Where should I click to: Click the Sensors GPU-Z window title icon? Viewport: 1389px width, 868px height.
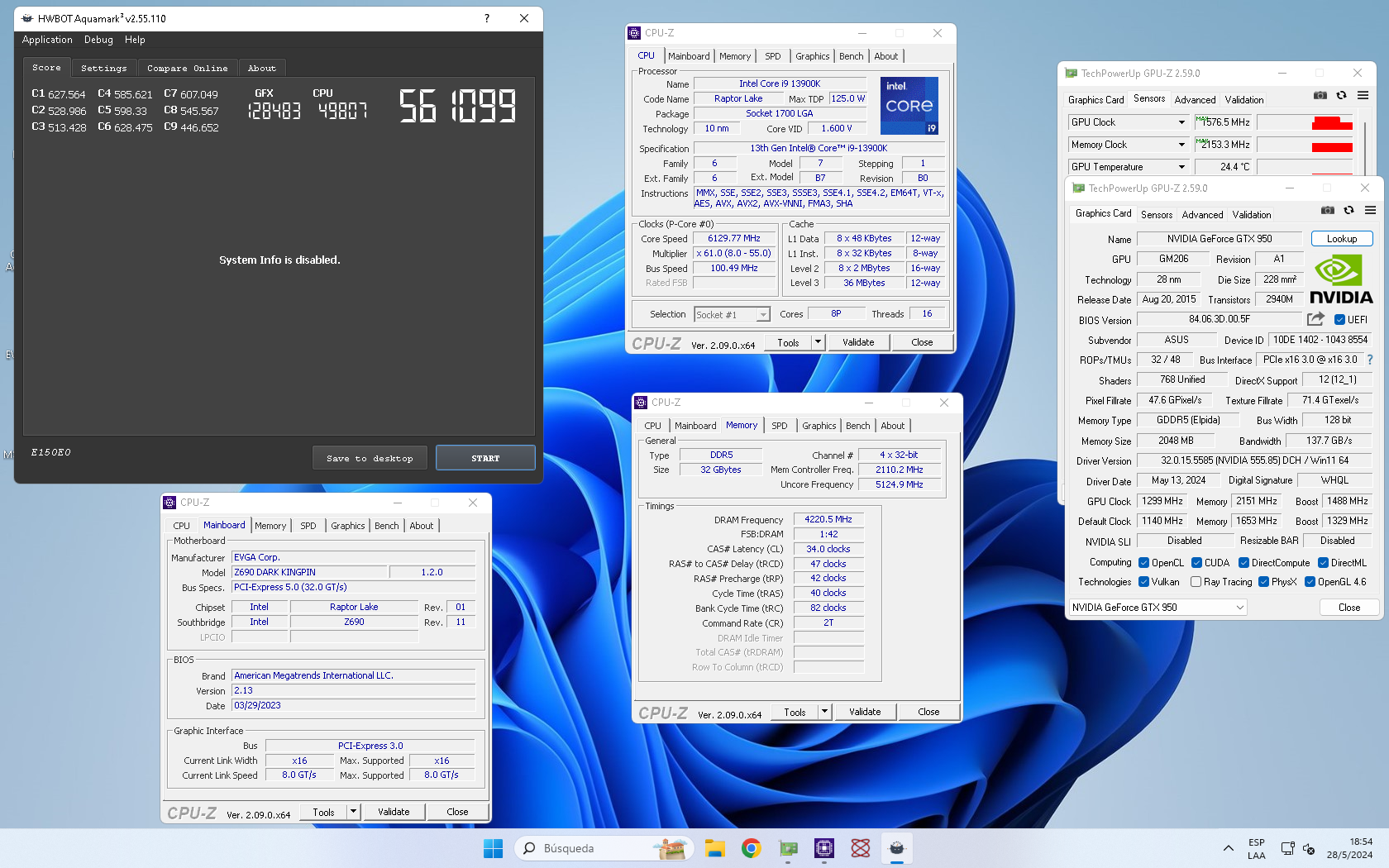click(1071, 74)
